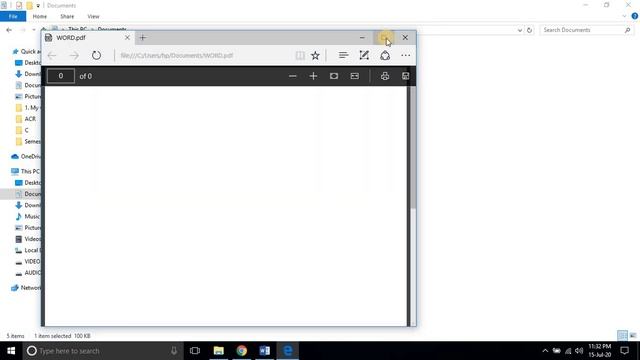Go back in Edge browser
Screen dimensions: 640x360
pyautogui.click(x=52, y=55)
